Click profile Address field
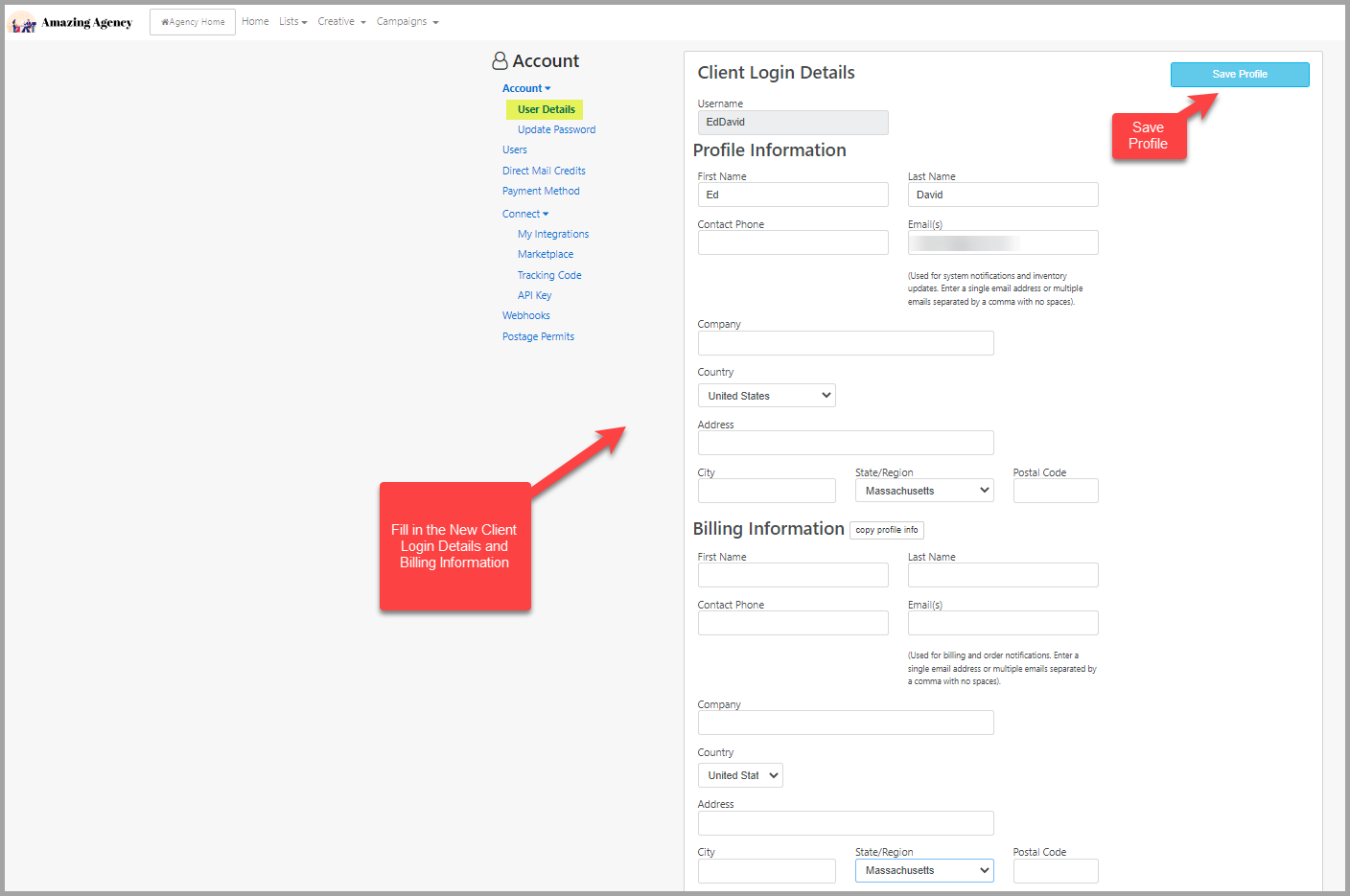Viewport: 1350px width, 896px height. [846, 443]
